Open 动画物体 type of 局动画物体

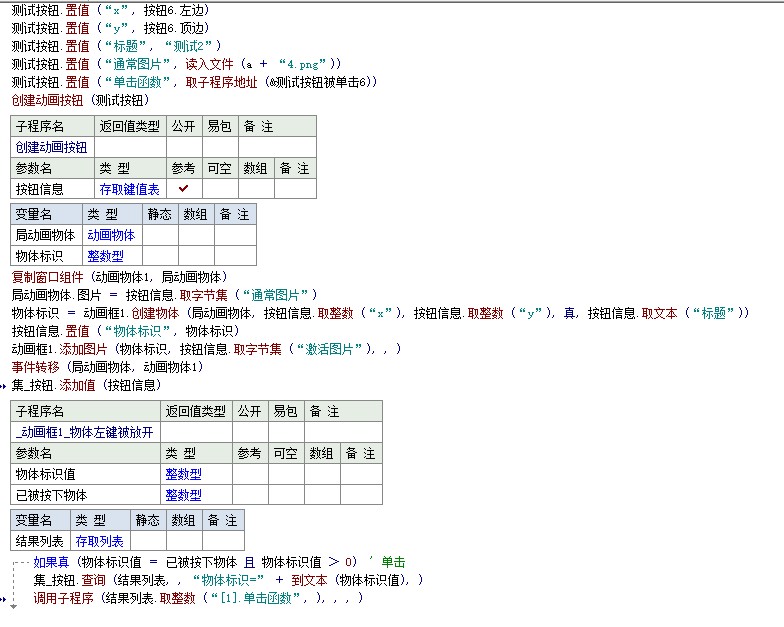pyautogui.click(x=110, y=235)
